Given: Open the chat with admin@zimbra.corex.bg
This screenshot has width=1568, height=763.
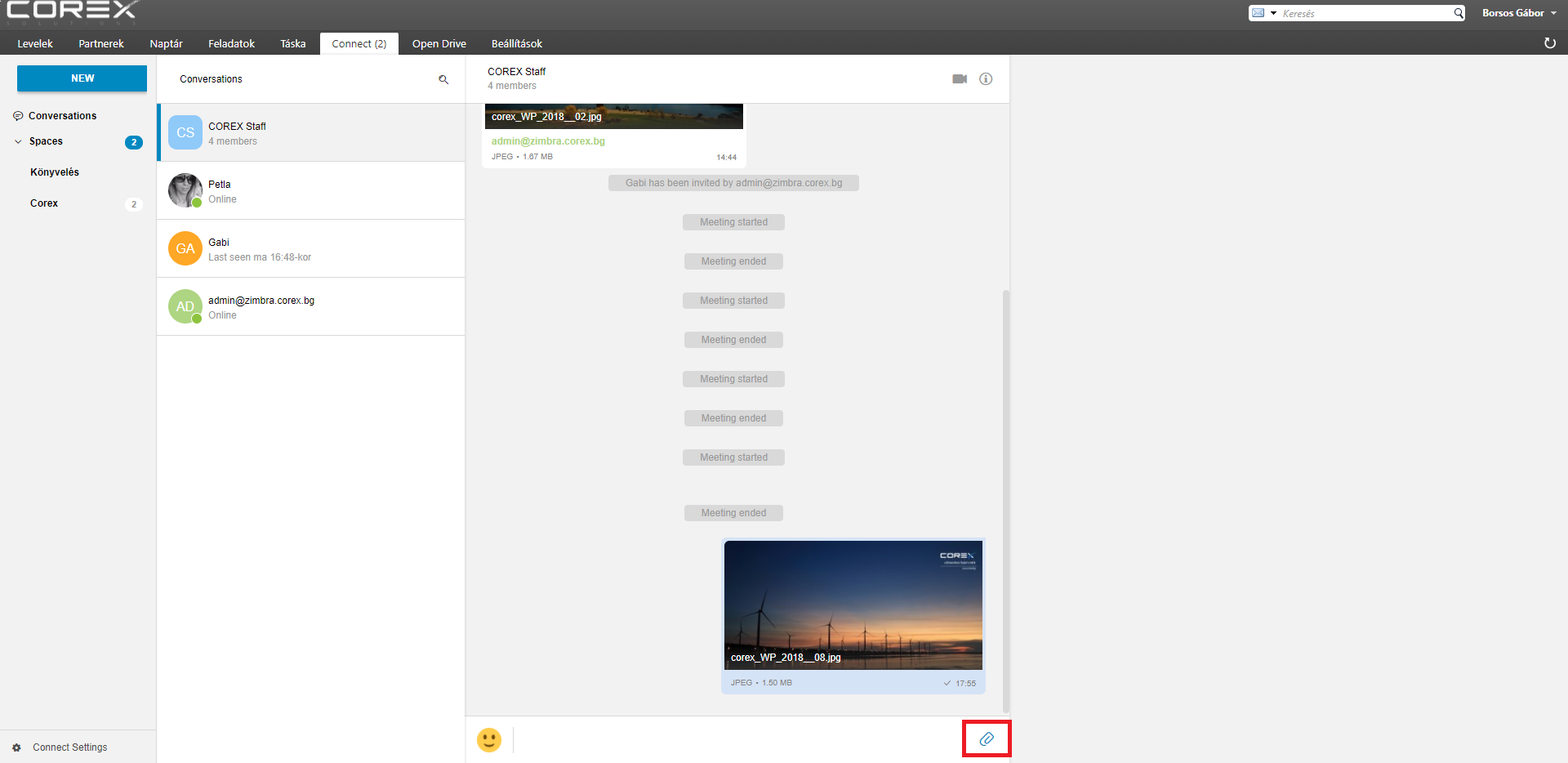Looking at the screenshot, I should 311,306.
